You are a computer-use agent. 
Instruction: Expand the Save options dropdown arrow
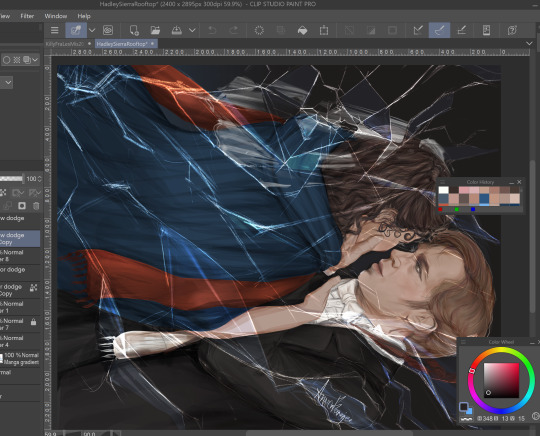pyautogui.click(x=192, y=31)
